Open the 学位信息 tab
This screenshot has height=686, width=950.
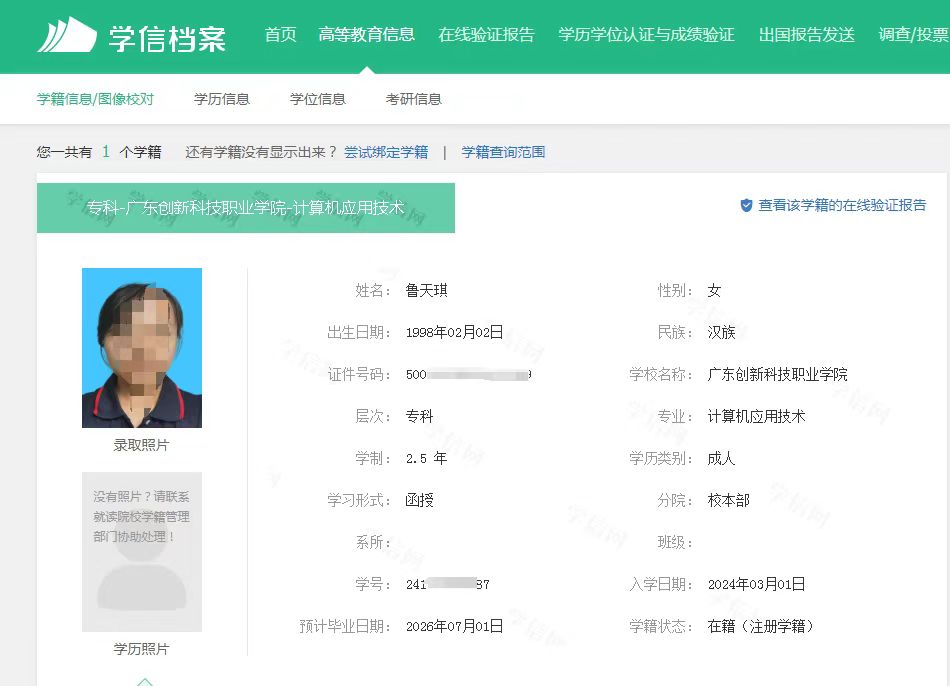[318, 99]
